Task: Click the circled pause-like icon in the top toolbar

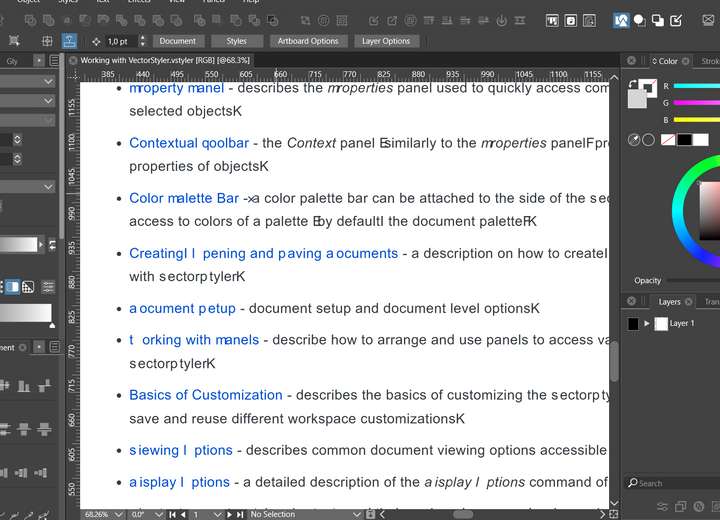Action: 324,20
